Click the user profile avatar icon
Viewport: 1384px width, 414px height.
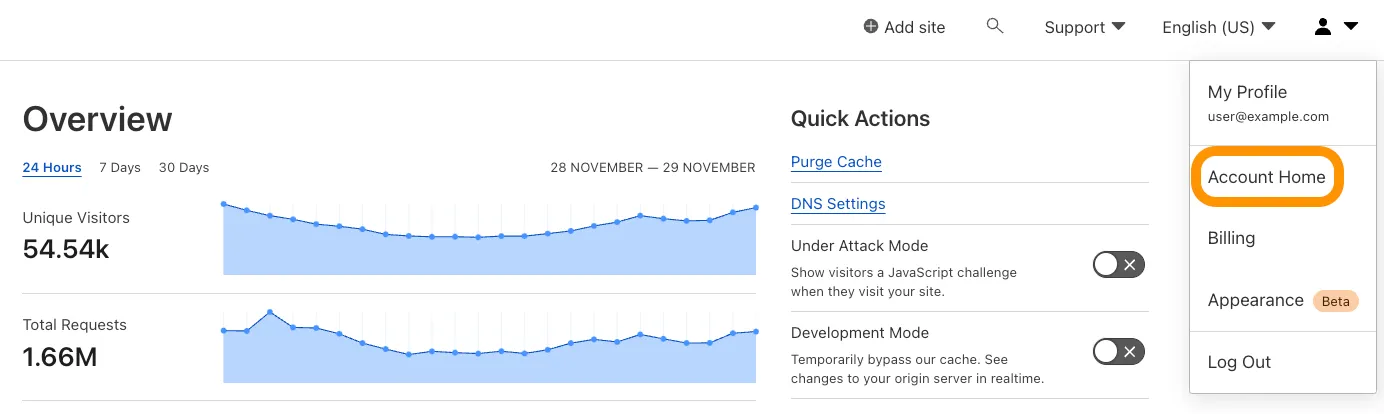pos(1322,27)
